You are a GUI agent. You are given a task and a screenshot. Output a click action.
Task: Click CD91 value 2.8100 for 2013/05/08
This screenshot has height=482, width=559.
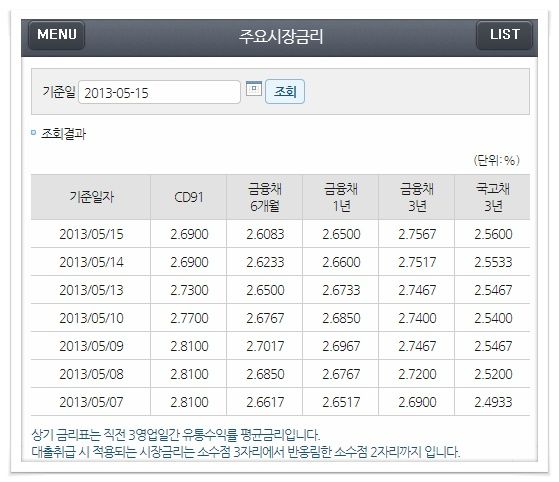[x=189, y=374]
